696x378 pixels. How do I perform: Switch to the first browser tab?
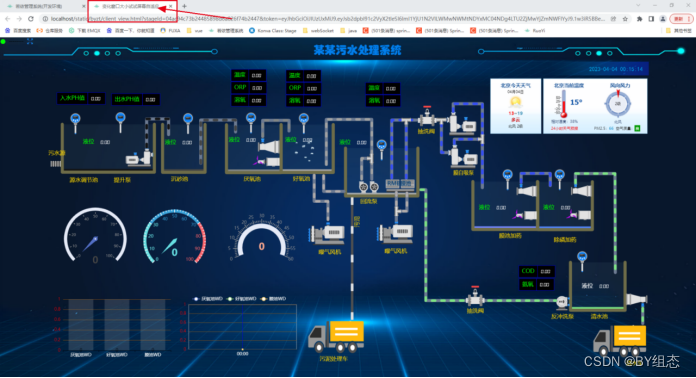43,6
